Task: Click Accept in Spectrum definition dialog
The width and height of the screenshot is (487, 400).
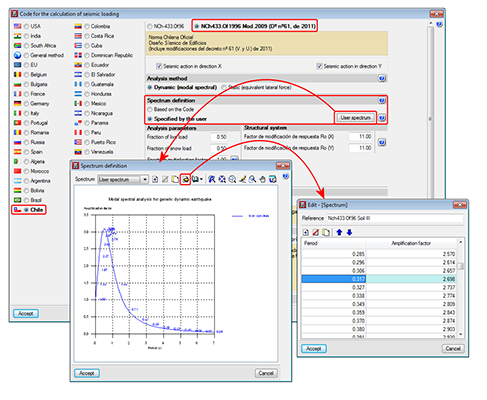Action: pos(87,373)
